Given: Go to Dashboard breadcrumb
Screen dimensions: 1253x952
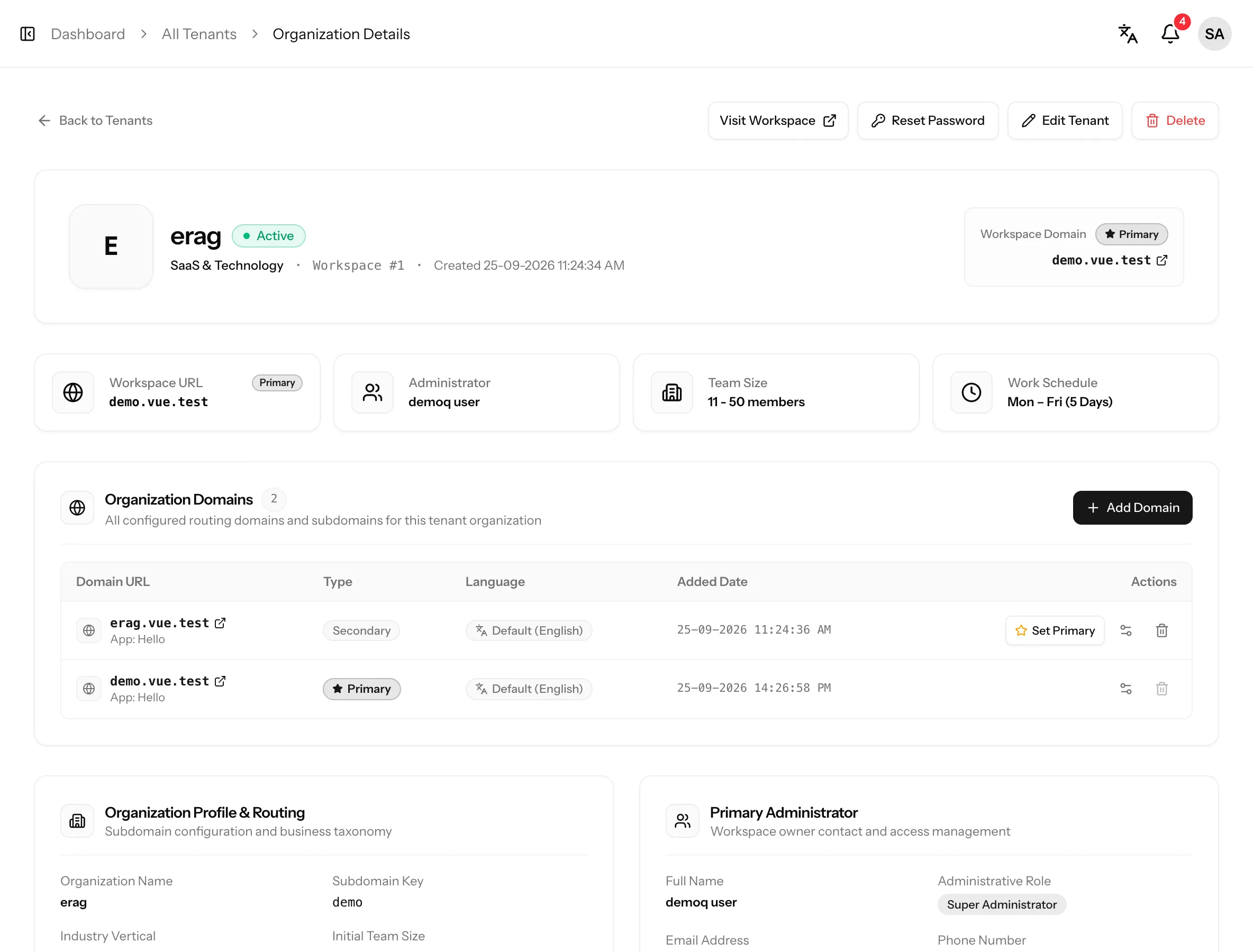Looking at the screenshot, I should tap(88, 34).
